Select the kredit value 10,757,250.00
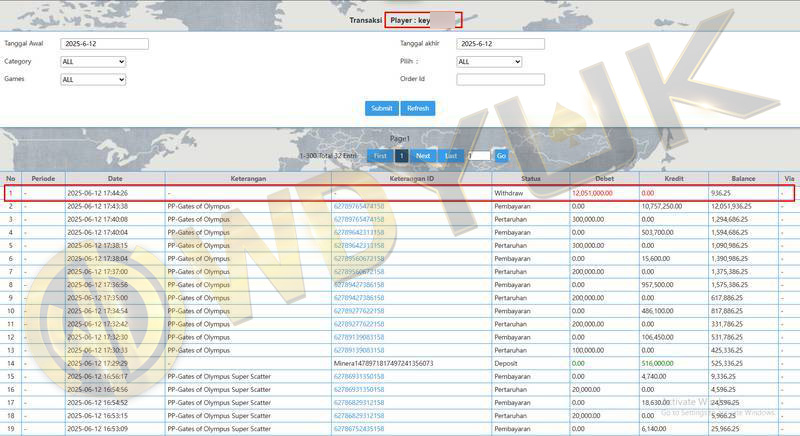The width and height of the screenshot is (800, 436). [x=662, y=207]
